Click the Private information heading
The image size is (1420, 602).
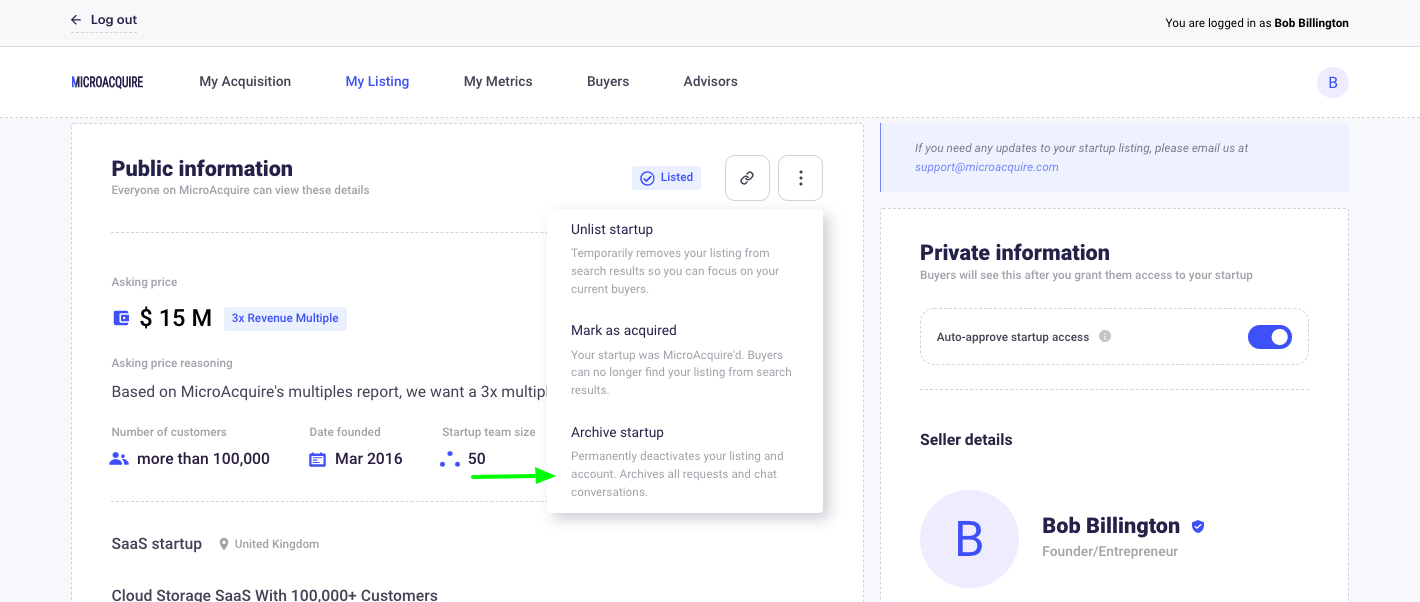[x=1015, y=252]
